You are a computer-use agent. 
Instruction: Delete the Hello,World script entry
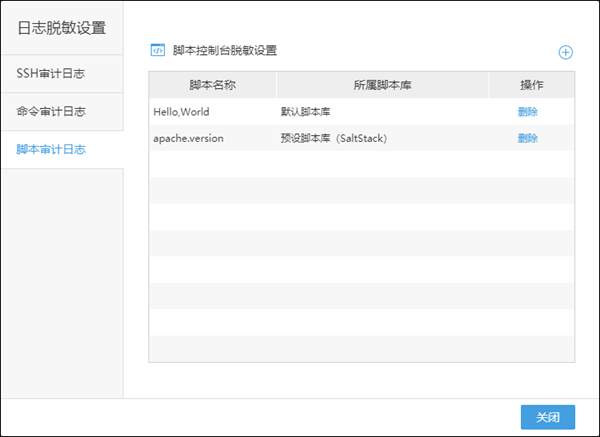pos(528,111)
